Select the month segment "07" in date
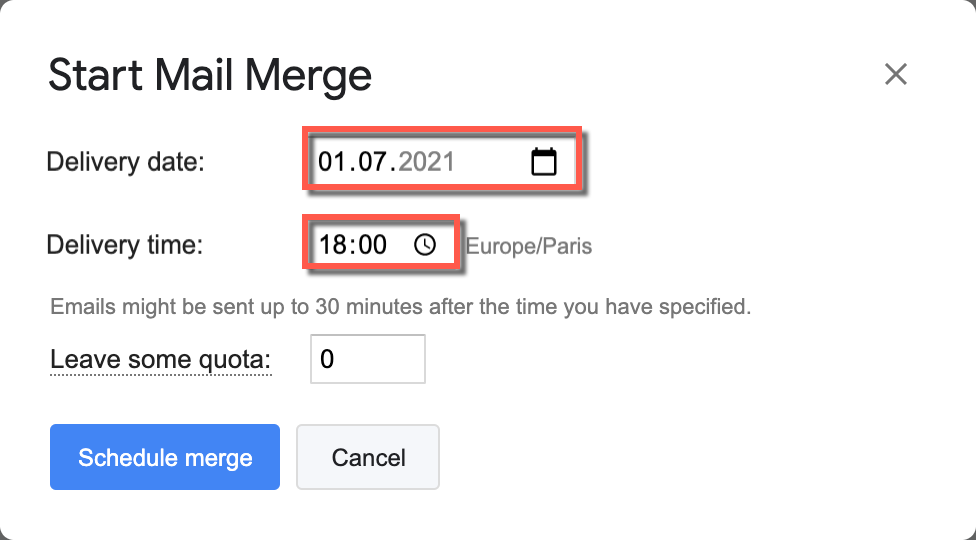Viewport: 976px width, 540px height. pos(372,161)
